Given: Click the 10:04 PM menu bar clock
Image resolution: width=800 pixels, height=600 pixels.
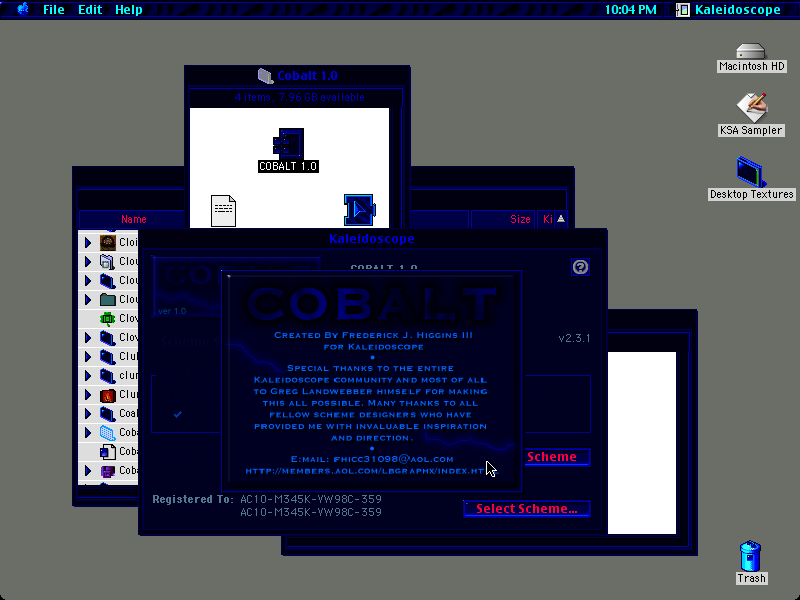Looking at the screenshot, I should 631,10.
